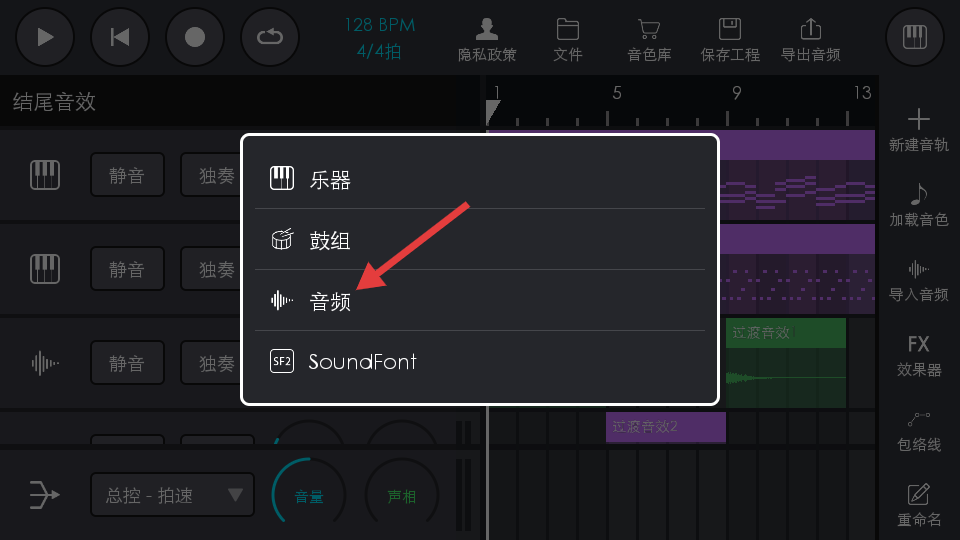Tap the 导出音频 export icon

[810, 39]
